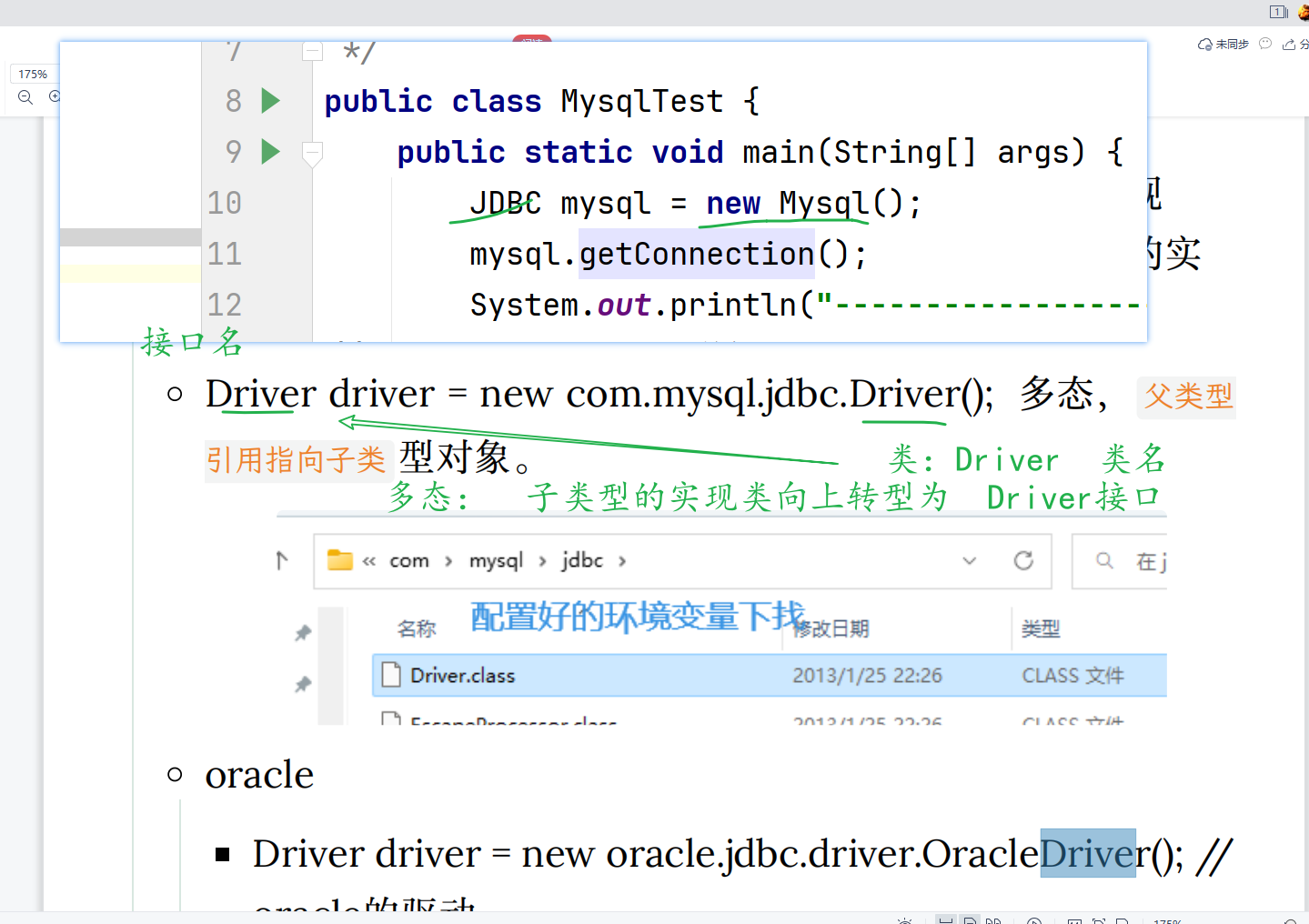The image size is (1309, 924).
Task: Click the 配置好的环境变量下找 blue annotation
Action: click(638, 617)
